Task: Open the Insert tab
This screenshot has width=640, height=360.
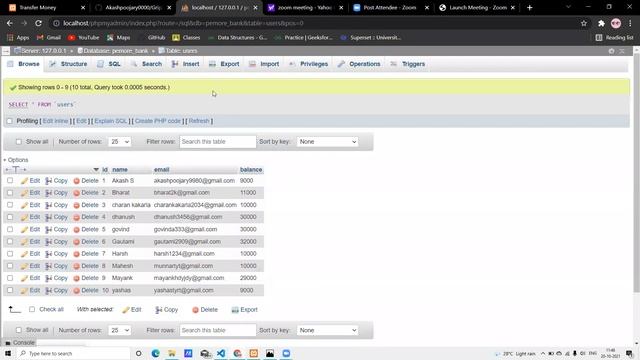Action: [x=186, y=64]
